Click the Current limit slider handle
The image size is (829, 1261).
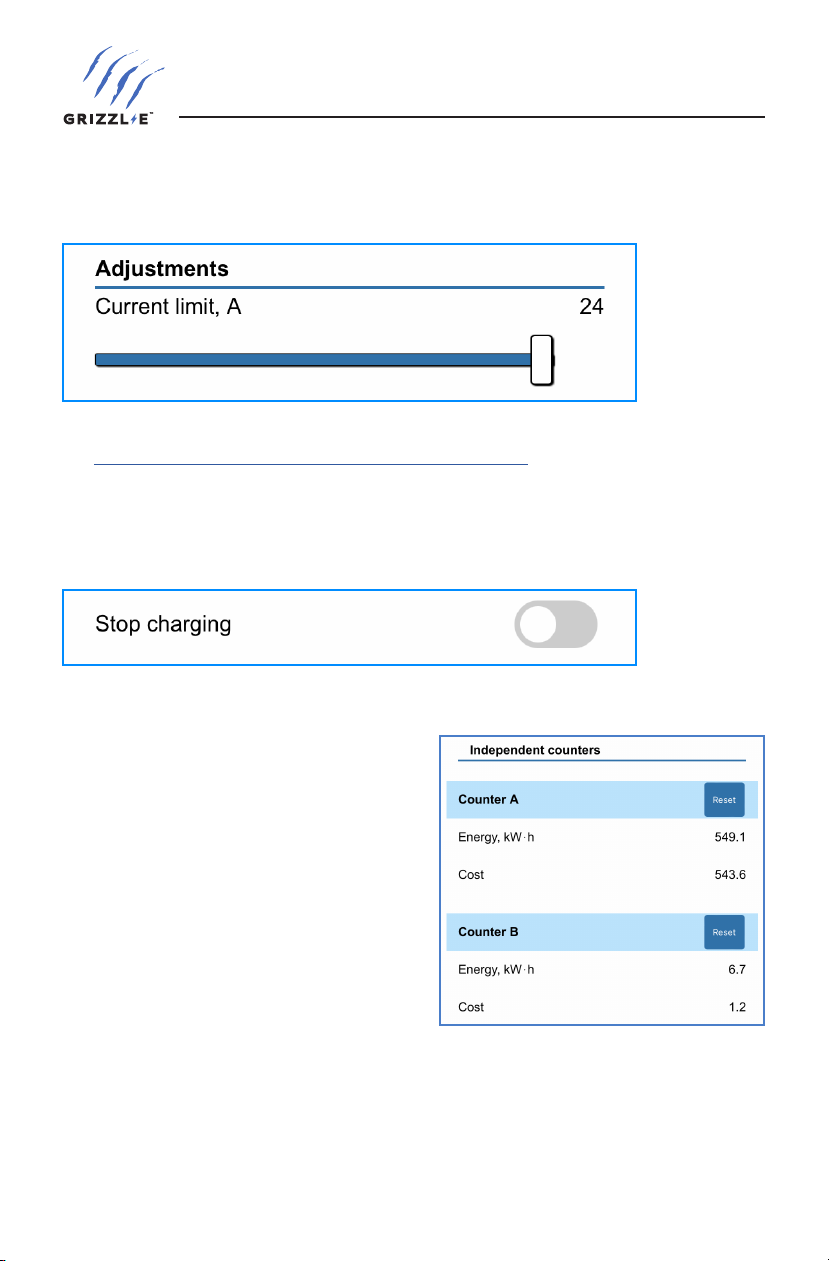[542, 359]
